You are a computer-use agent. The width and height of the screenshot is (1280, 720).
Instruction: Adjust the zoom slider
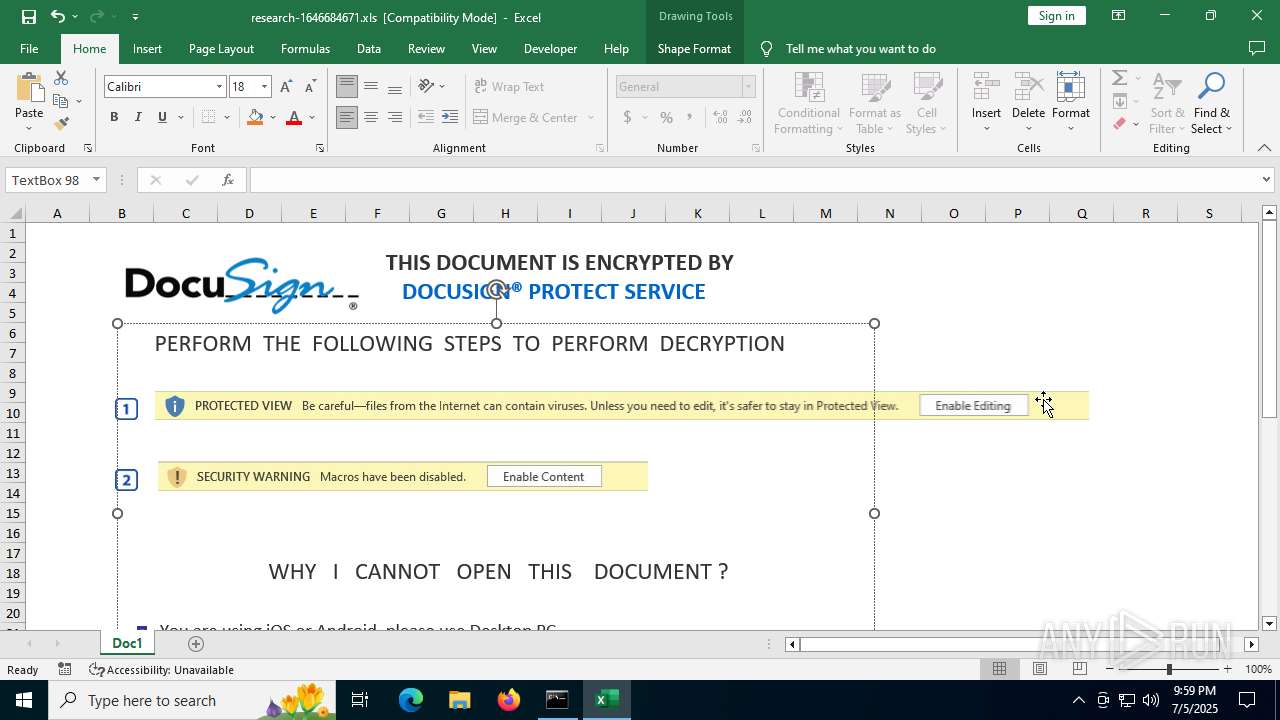click(1168, 669)
